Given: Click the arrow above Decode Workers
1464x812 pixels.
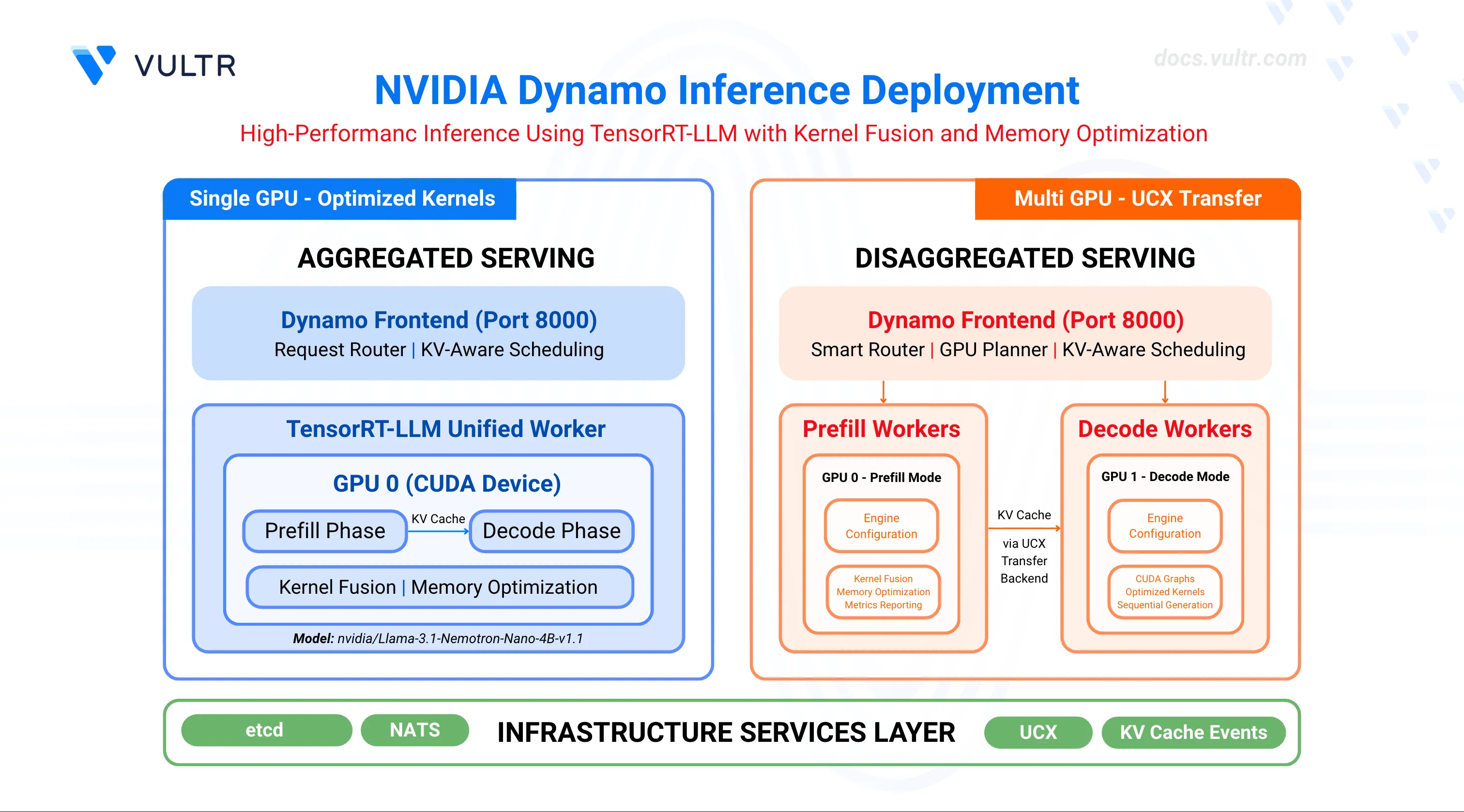Looking at the screenshot, I should (x=1164, y=392).
